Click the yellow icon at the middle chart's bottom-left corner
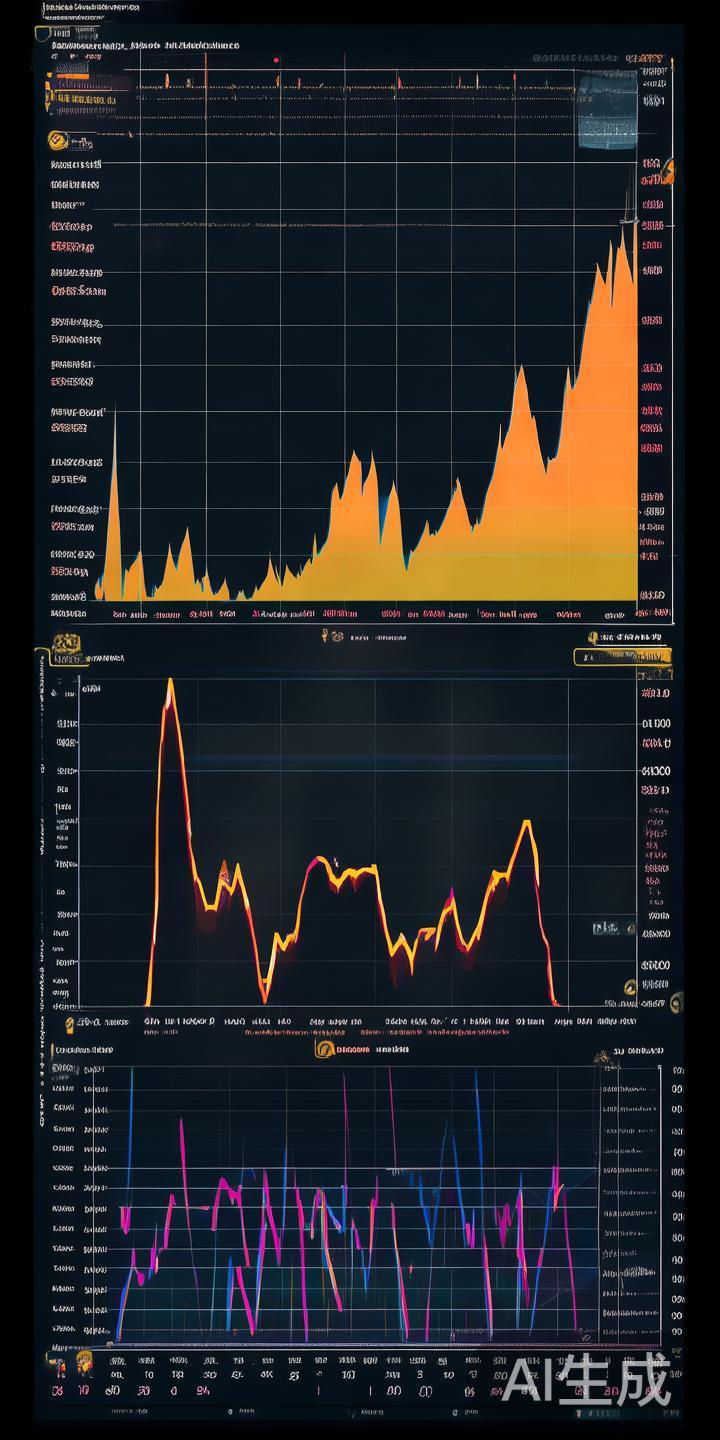 click(x=70, y=1023)
